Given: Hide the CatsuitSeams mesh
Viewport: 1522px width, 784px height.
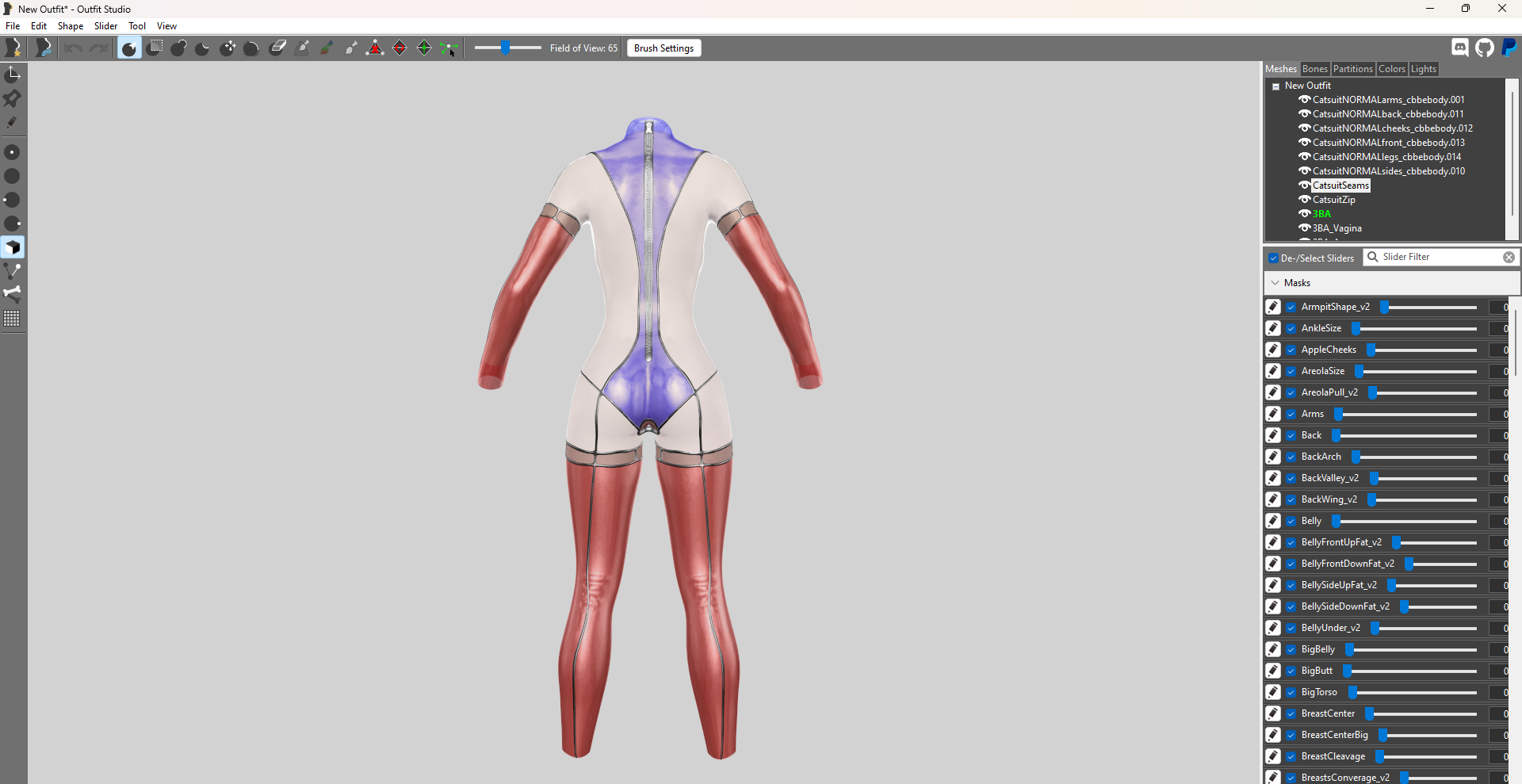Looking at the screenshot, I should pos(1305,185).
